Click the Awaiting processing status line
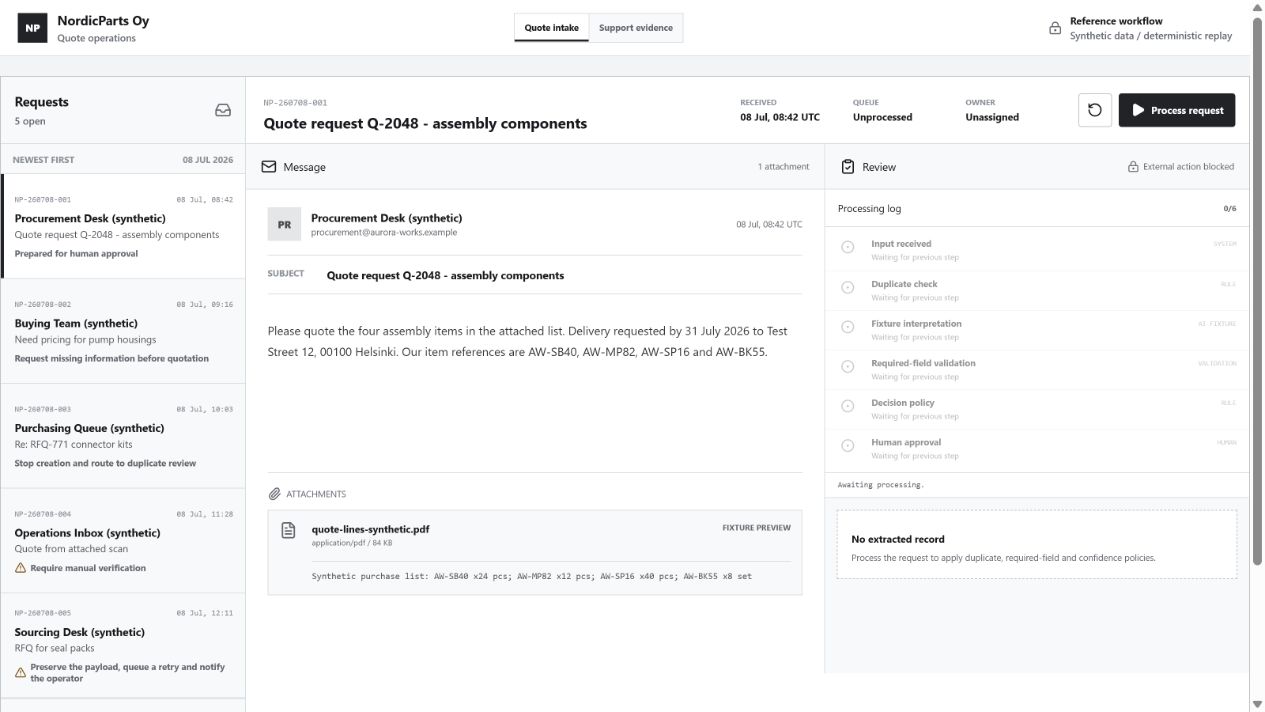Screen dimensions: 1265x712 click(881, 485)
